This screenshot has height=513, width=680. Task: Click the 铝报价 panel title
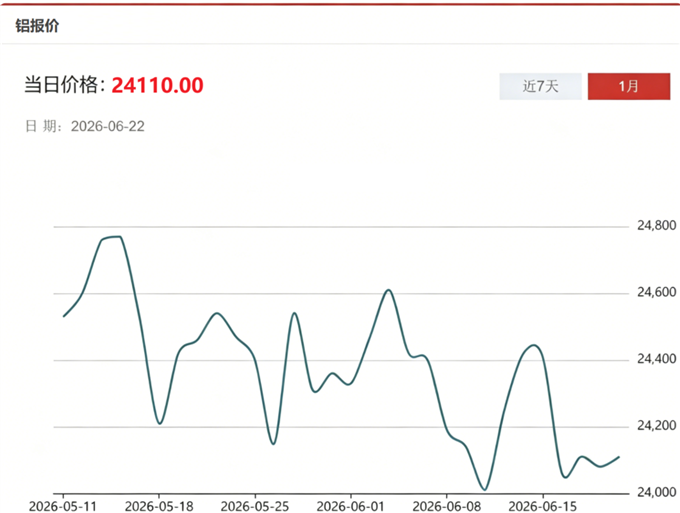[x=37, y=26]
